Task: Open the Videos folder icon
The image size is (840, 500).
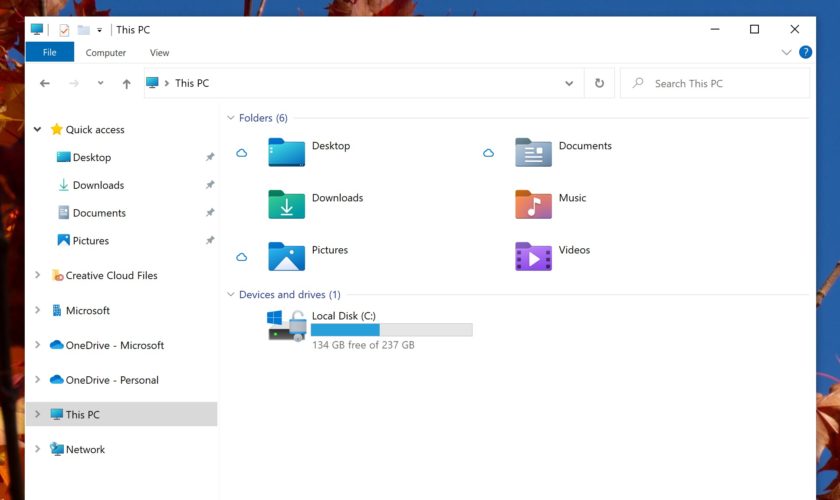Action: click(x=533, y=256)
